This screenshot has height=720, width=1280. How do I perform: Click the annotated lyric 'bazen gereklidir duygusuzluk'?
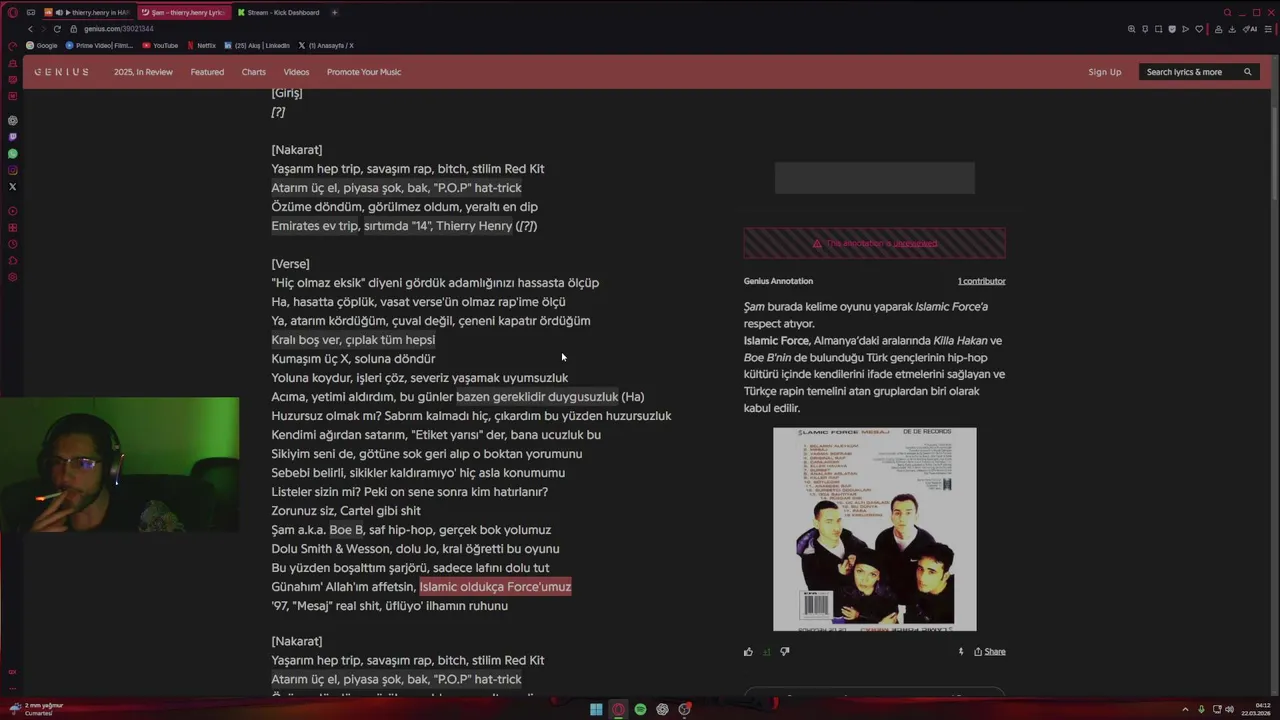click(537, 397)
